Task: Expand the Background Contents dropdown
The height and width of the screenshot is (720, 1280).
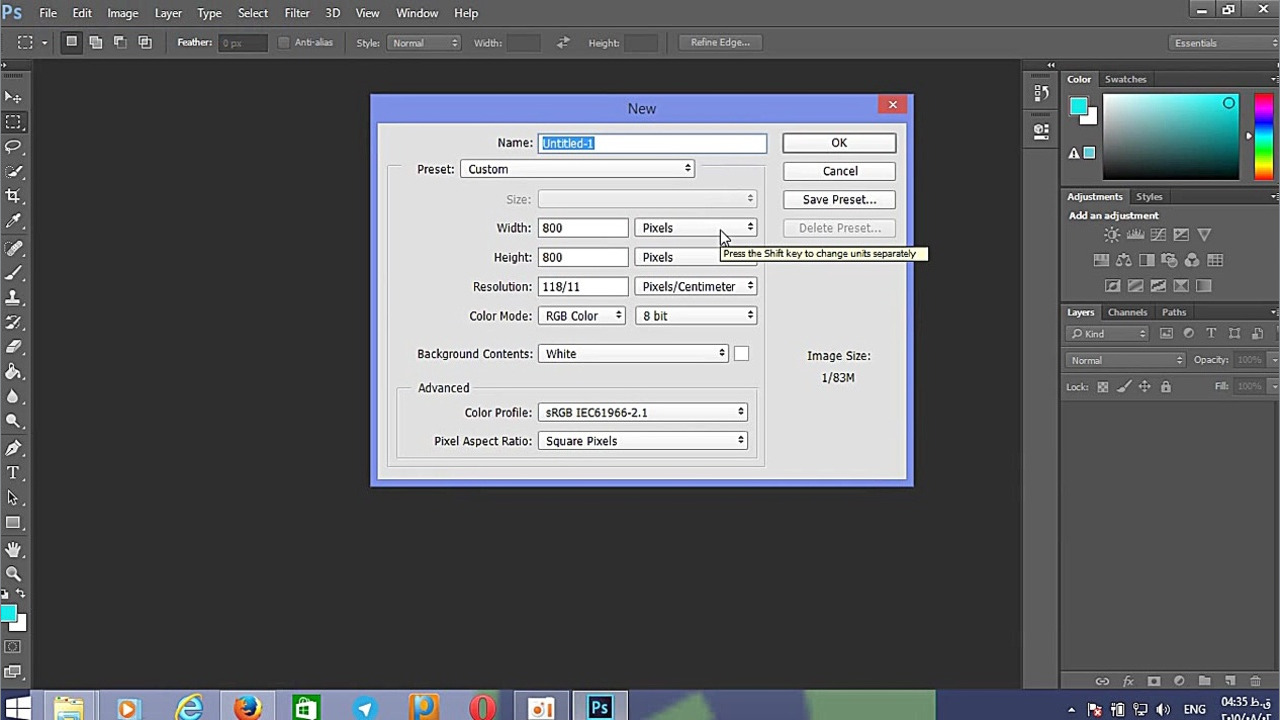Action: [x=633, y=354]
